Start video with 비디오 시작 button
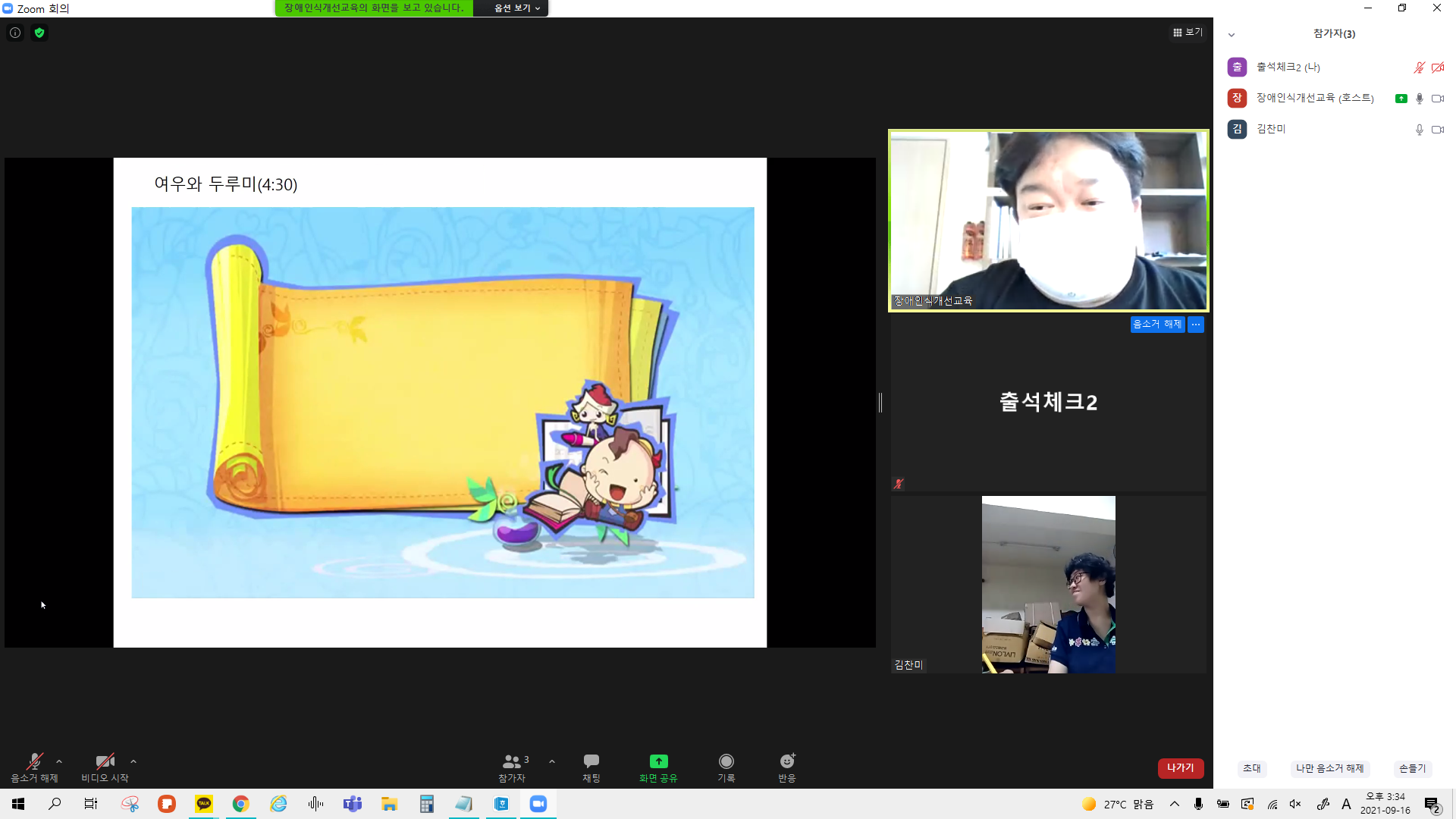 [105, 767]
